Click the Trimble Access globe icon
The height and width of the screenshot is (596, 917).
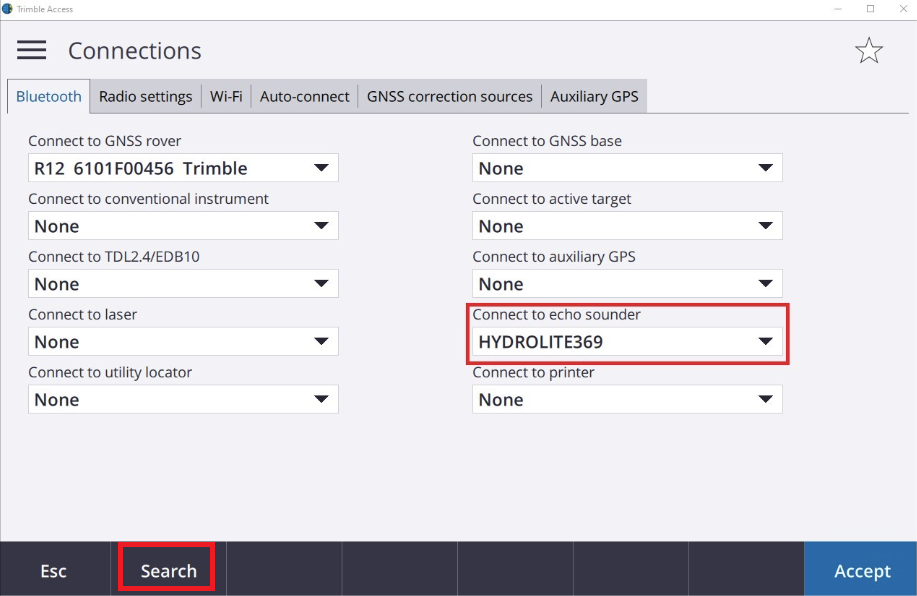7,9
